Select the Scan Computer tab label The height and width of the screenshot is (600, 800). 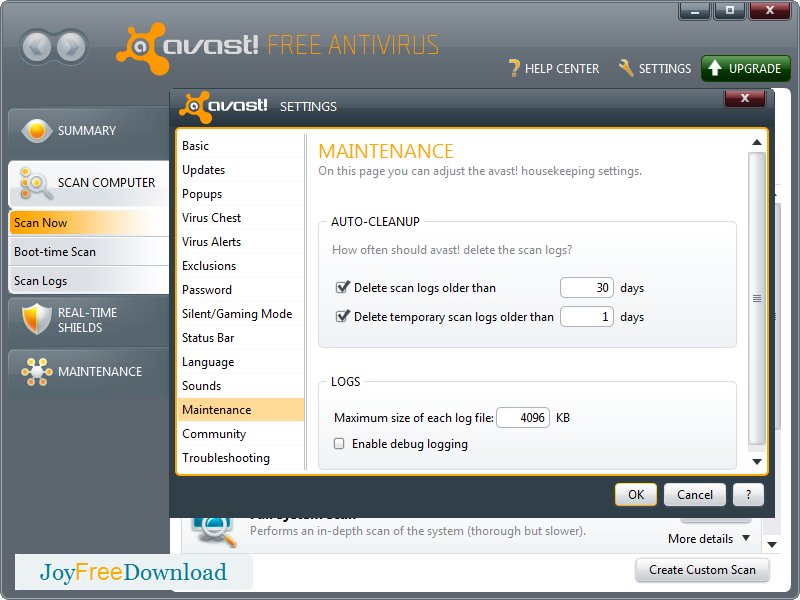106,183
